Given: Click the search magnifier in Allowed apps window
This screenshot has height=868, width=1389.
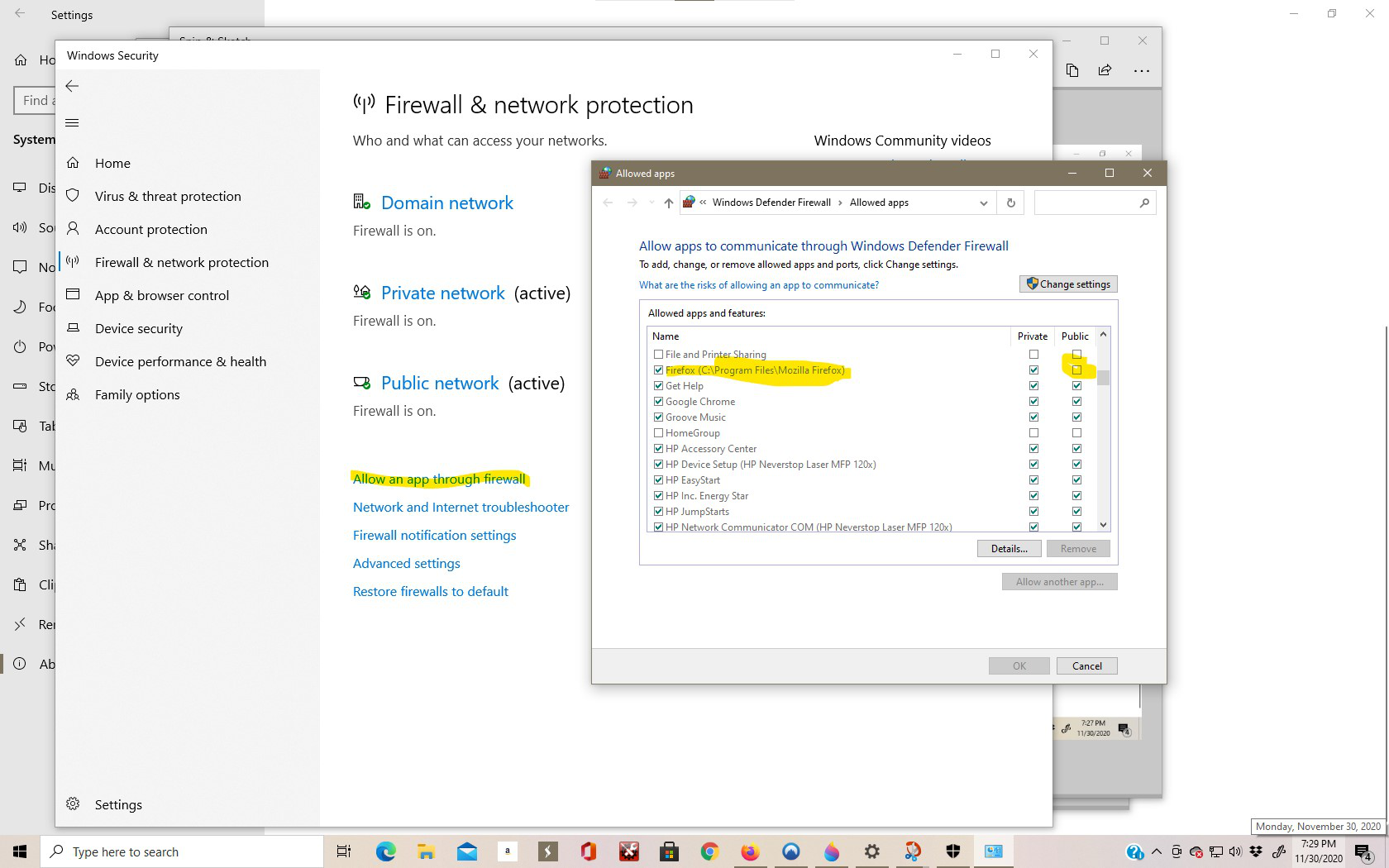Looking at the screenshot, I should (x=1144, y=203).
